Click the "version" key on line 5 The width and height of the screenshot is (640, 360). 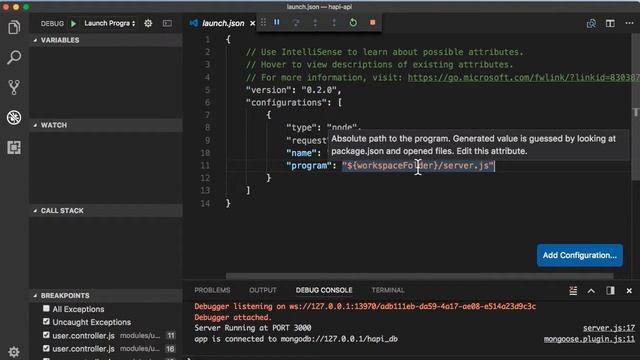tap(268, 90)
